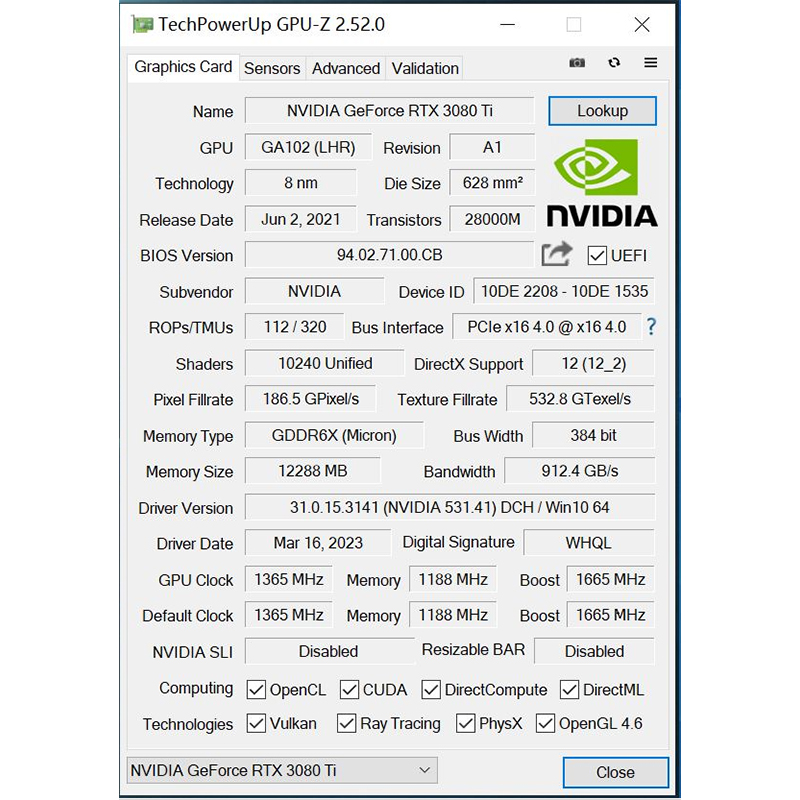Open the Validation tab
This screenshot has height=800, width=800.
point(425,68)
